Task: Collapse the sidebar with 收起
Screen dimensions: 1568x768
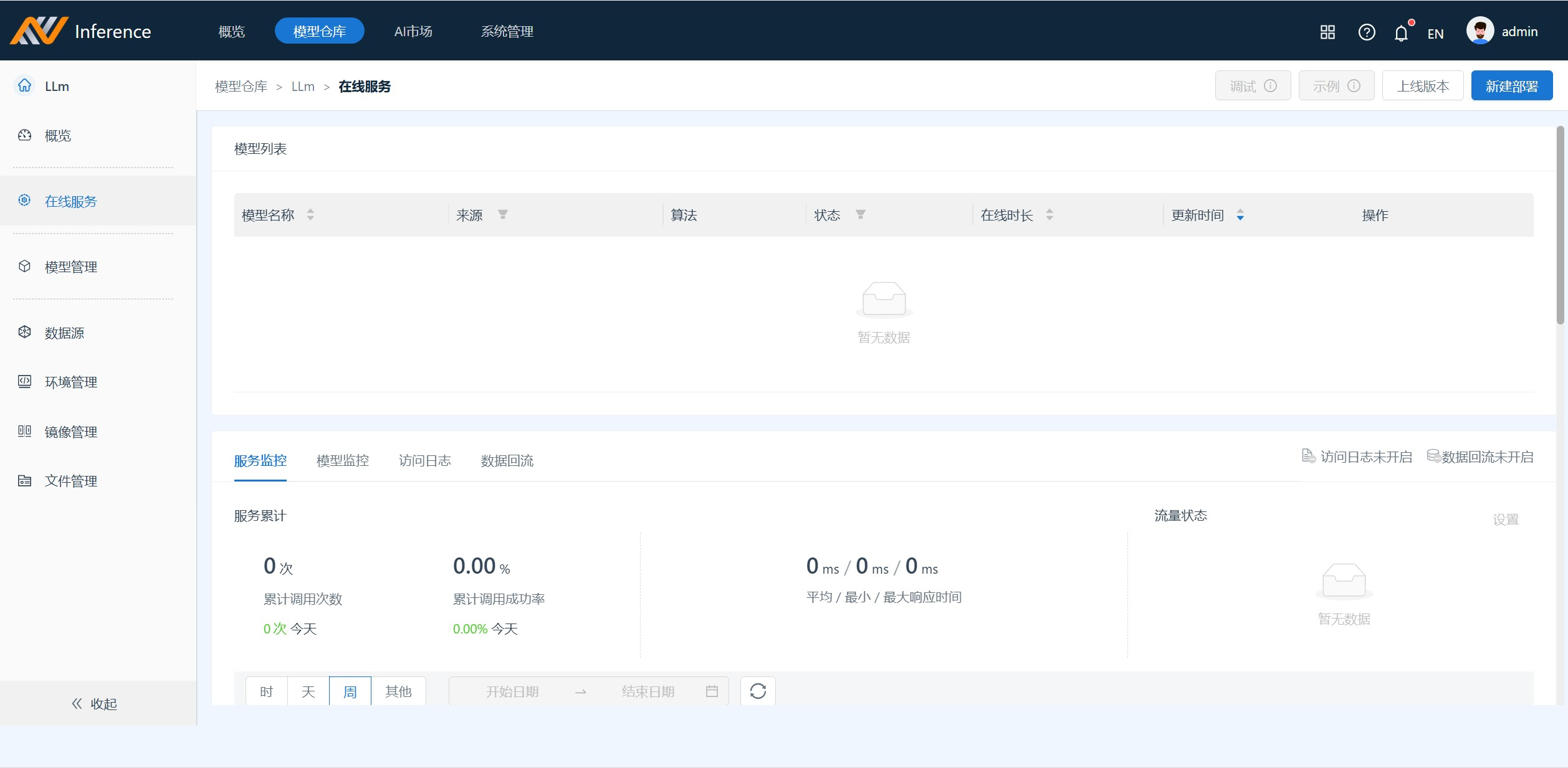Action: pyautogui.click(x=95, y=703)
